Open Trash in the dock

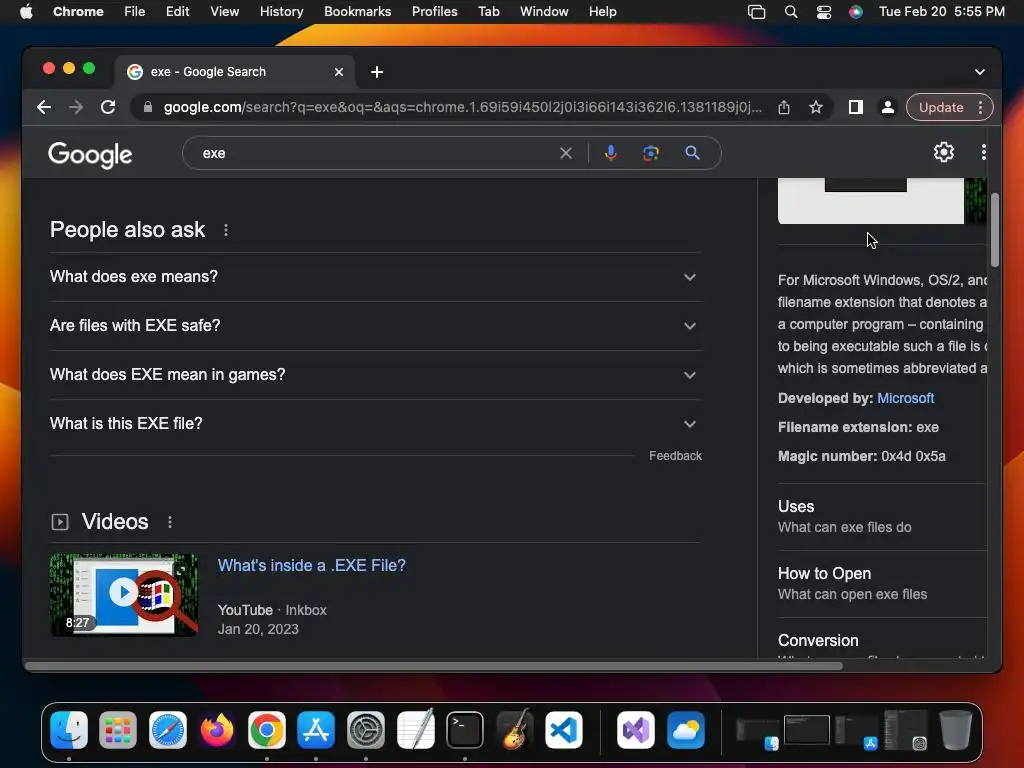(x=955, y=729)
